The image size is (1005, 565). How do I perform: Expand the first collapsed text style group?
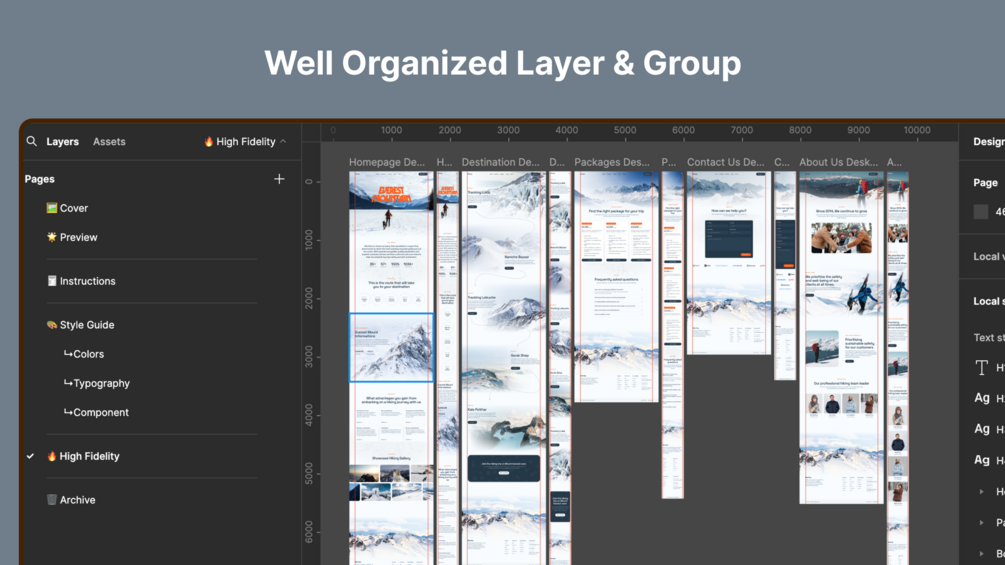981,491
